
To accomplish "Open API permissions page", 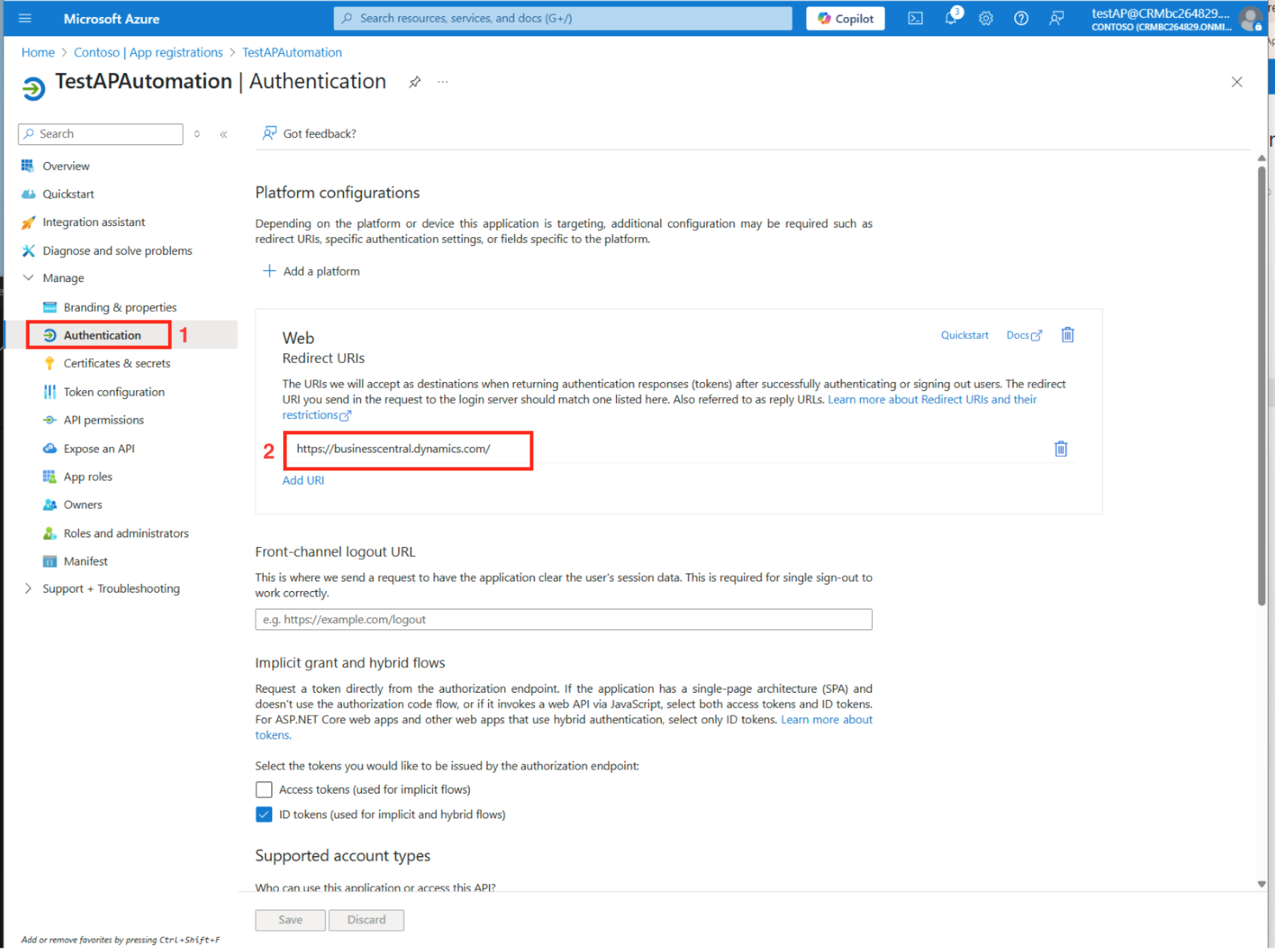I will click(104, 421).
